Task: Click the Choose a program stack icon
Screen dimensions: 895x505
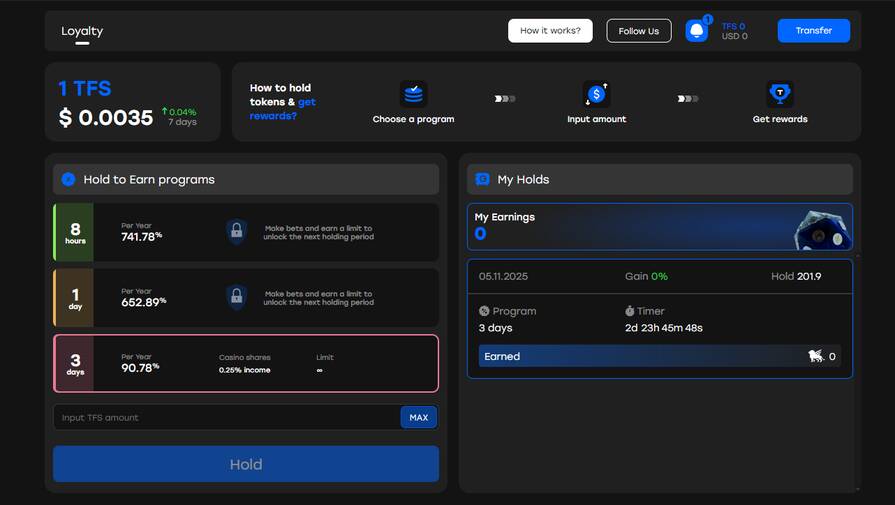Action: [x=413, y=94]
